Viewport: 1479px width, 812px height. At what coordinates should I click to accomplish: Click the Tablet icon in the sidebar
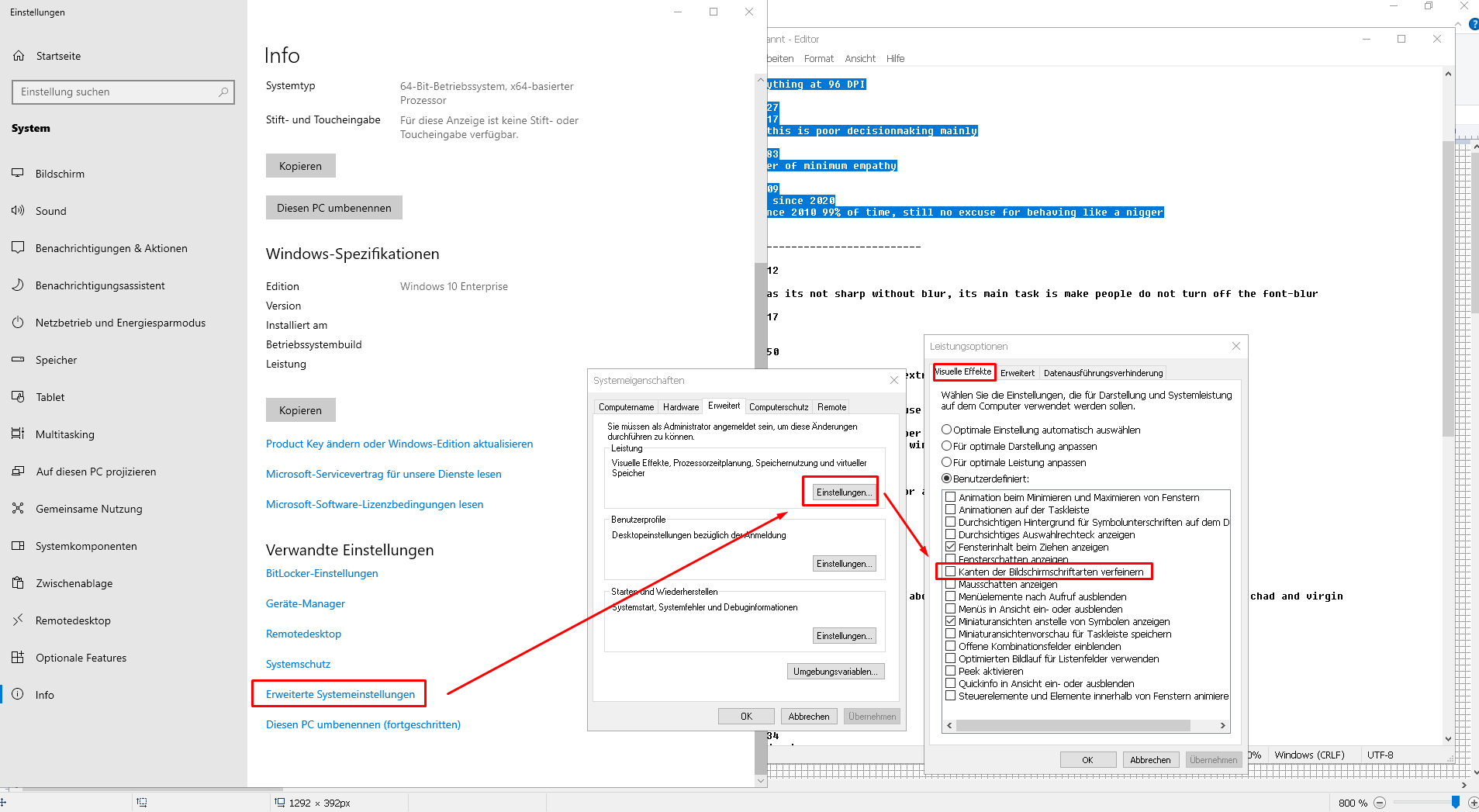click(18, 397)
